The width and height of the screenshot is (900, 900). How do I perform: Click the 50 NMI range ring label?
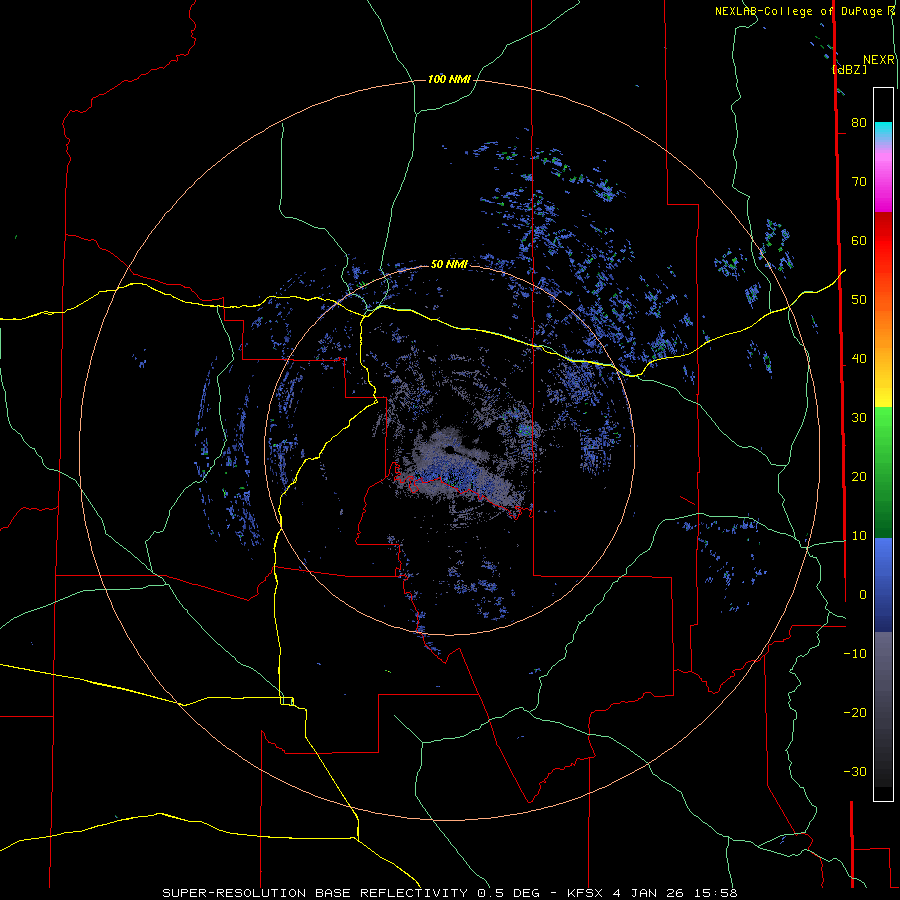coord(449,265)
